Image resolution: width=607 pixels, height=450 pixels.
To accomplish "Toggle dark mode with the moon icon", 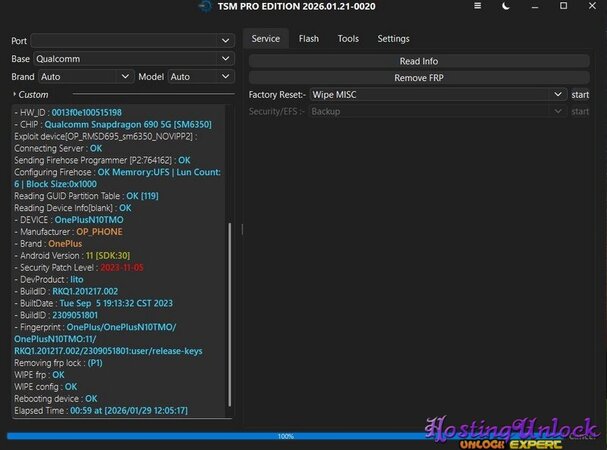I will point(506,8).
